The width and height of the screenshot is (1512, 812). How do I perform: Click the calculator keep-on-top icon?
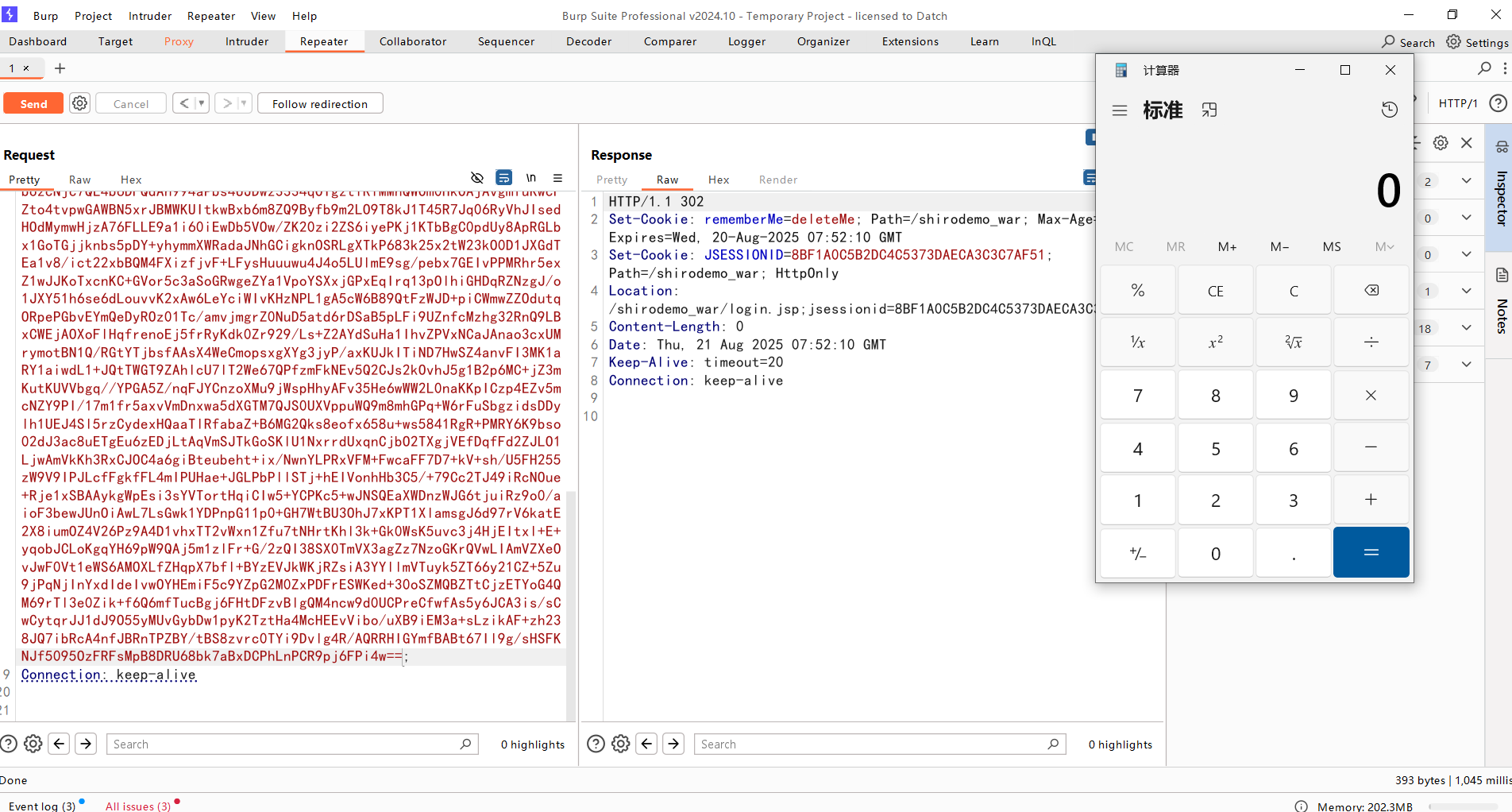[x=1209, y=110]
